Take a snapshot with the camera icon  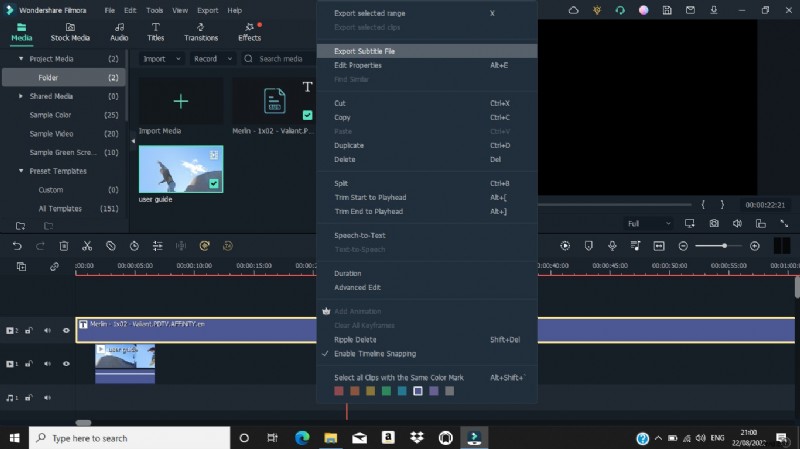click(714, 224)
